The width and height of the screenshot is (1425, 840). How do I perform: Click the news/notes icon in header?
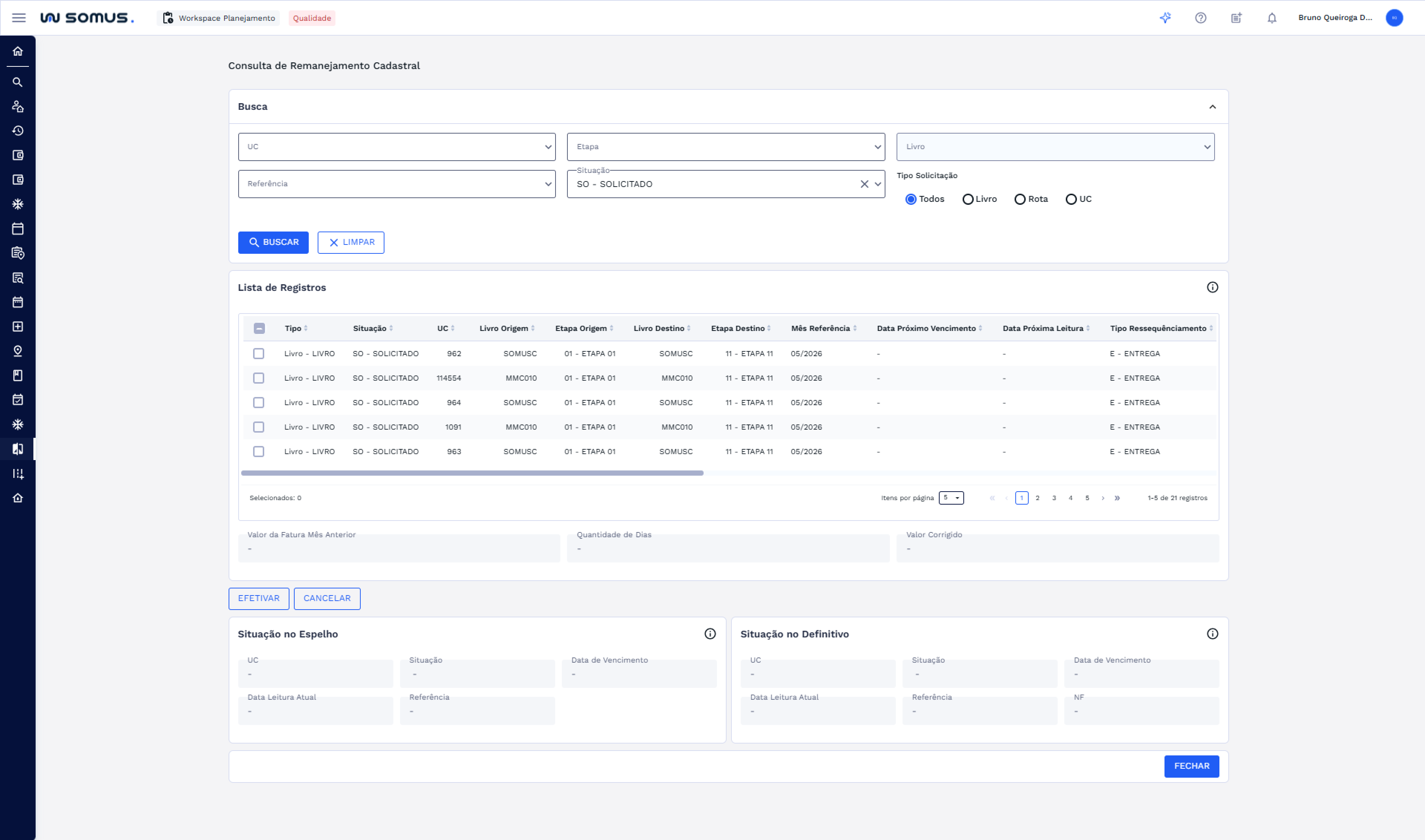1236,18
